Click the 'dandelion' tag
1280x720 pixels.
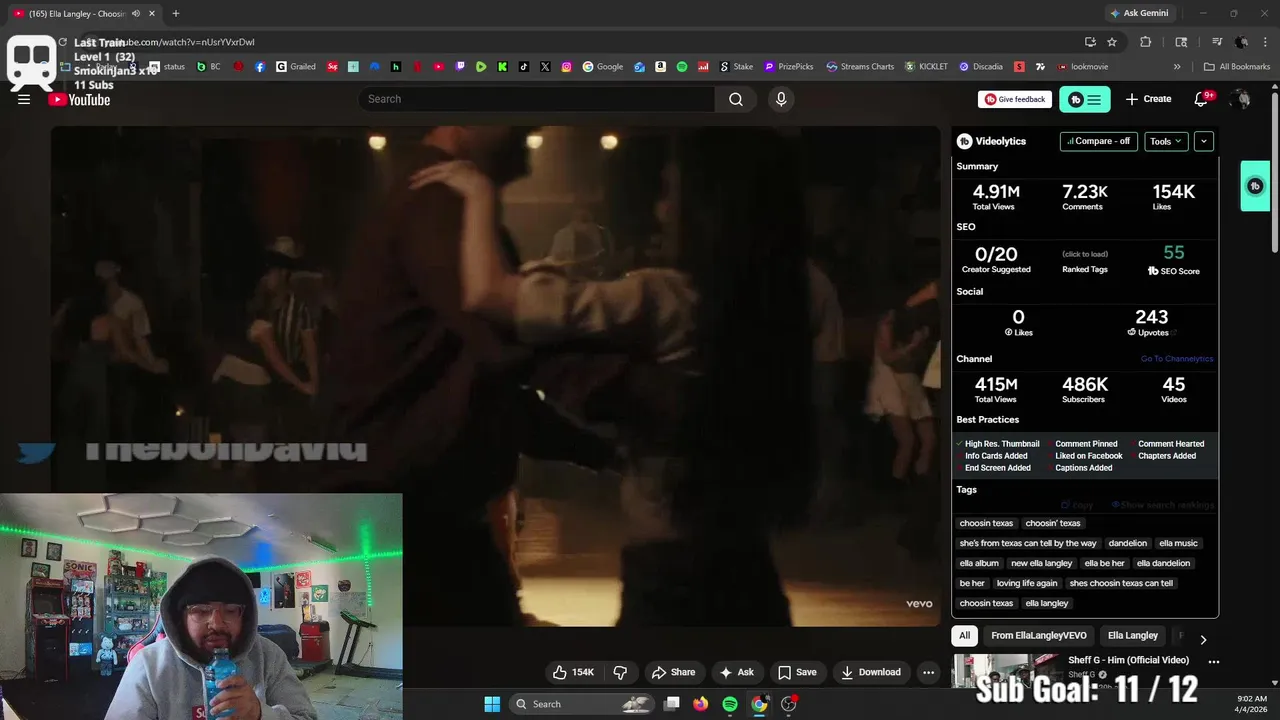click(x=1127, y=543)
